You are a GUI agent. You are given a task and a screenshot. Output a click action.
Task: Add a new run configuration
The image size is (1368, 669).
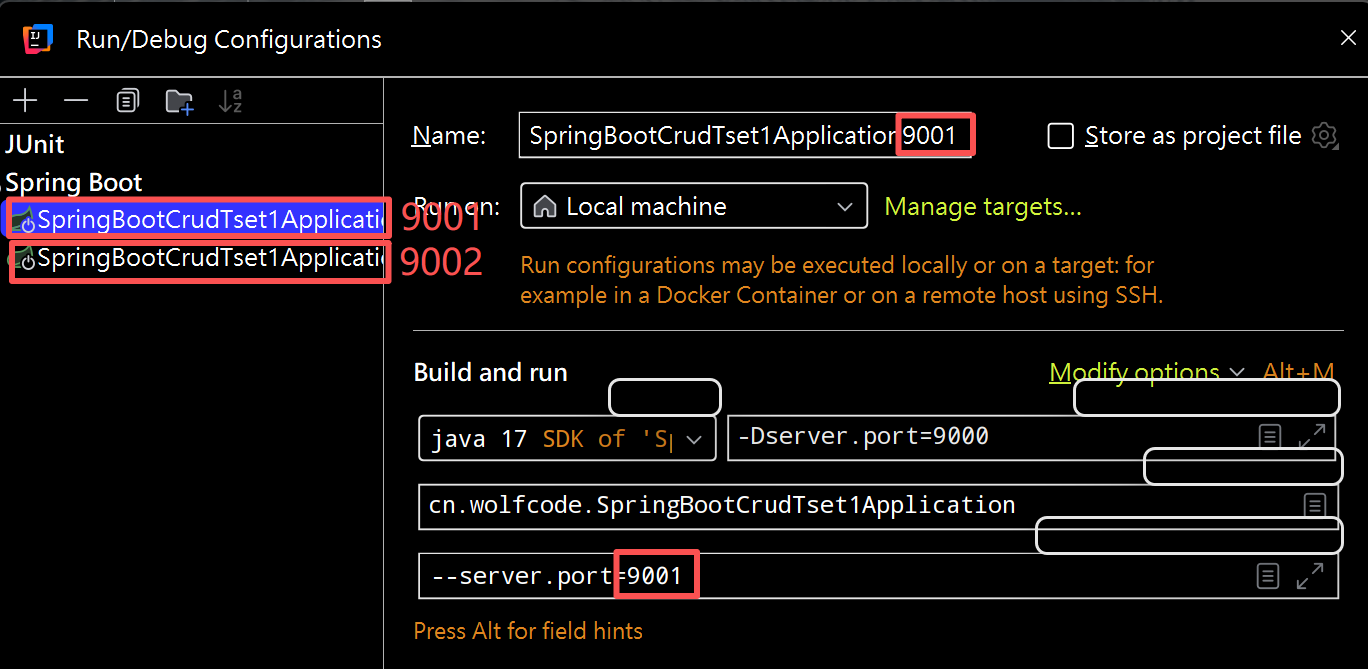[x=25, y=100]
